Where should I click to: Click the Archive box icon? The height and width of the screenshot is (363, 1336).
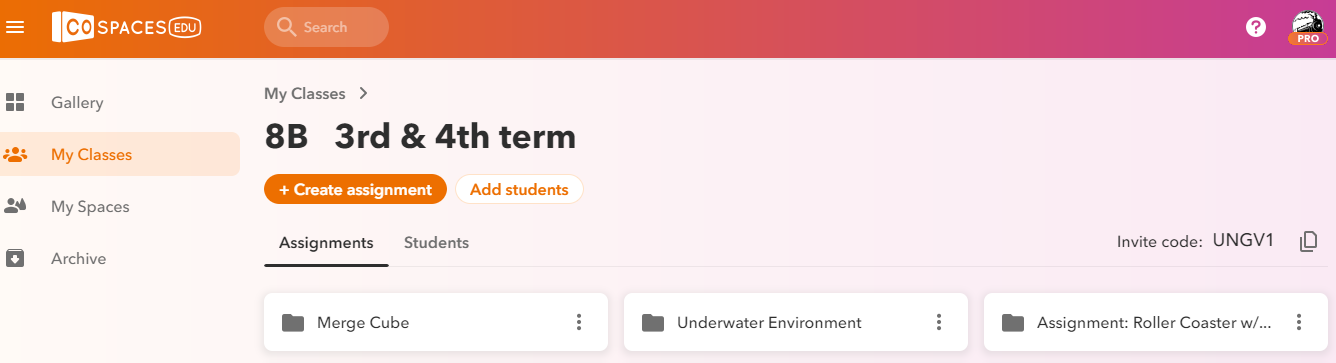(15, 259)
